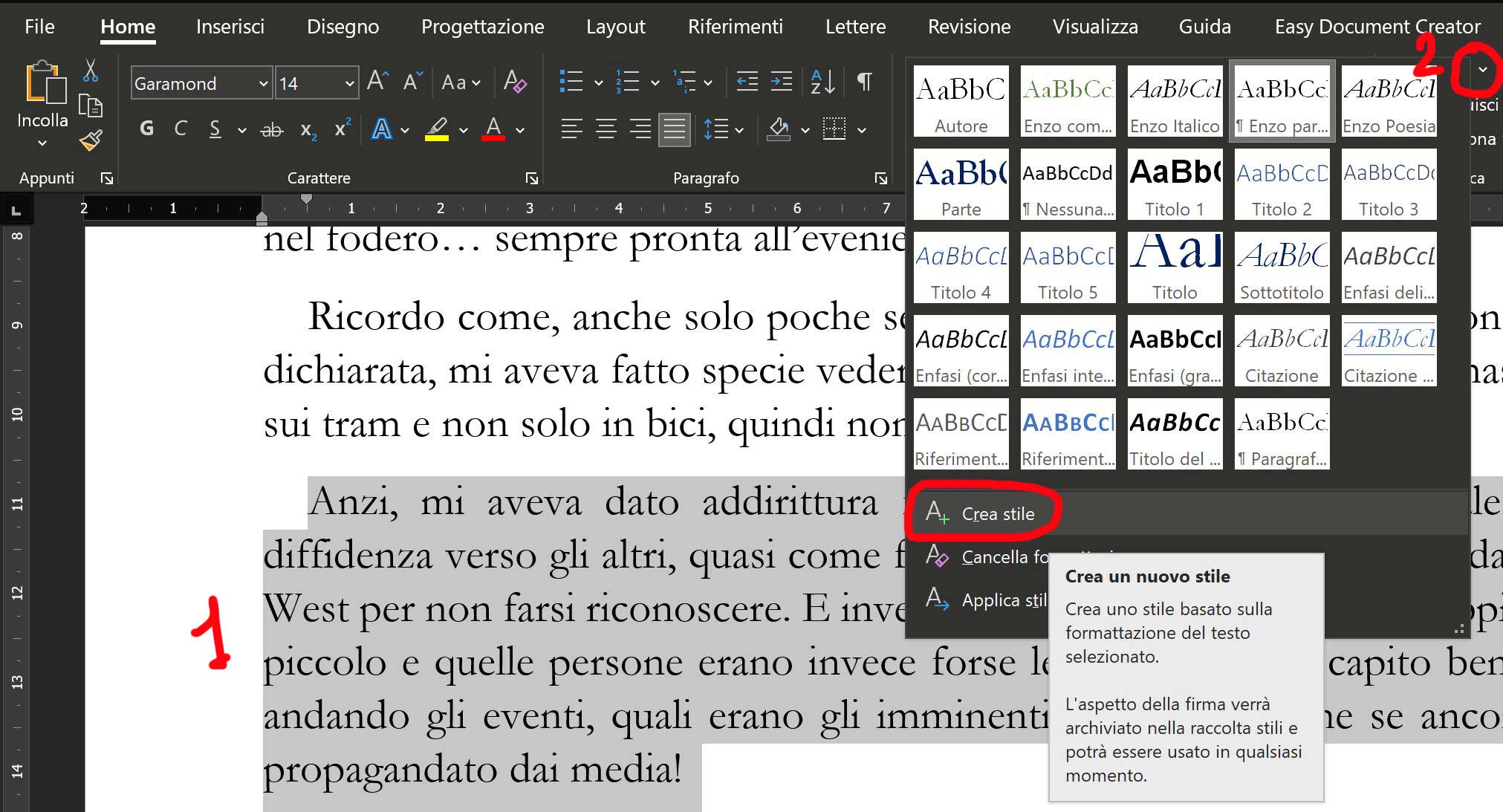This screenshot has height=812, width=1503.
Task: Open the Revisione ribbon tab
Action: [969, 27]
